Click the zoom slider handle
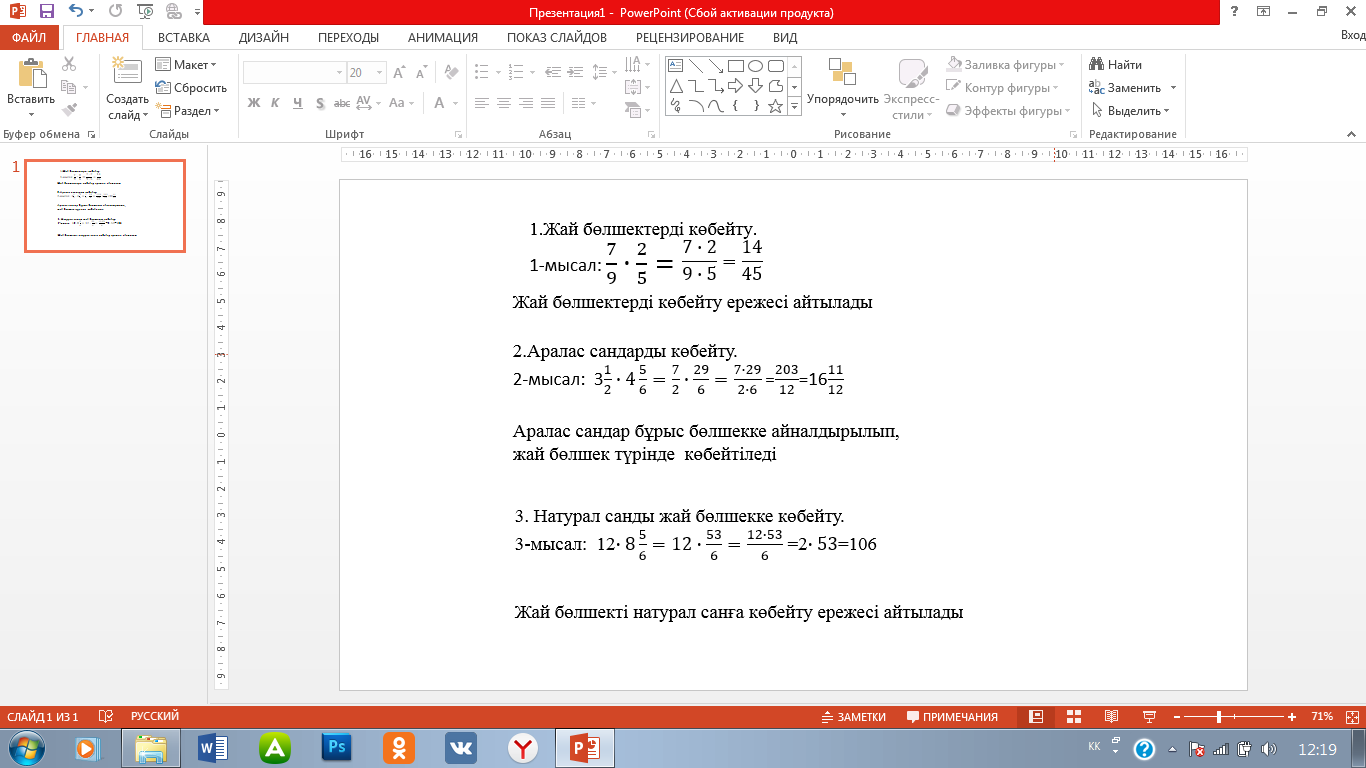This screenshot has height=768, width=1366. tap(1219, 717)
